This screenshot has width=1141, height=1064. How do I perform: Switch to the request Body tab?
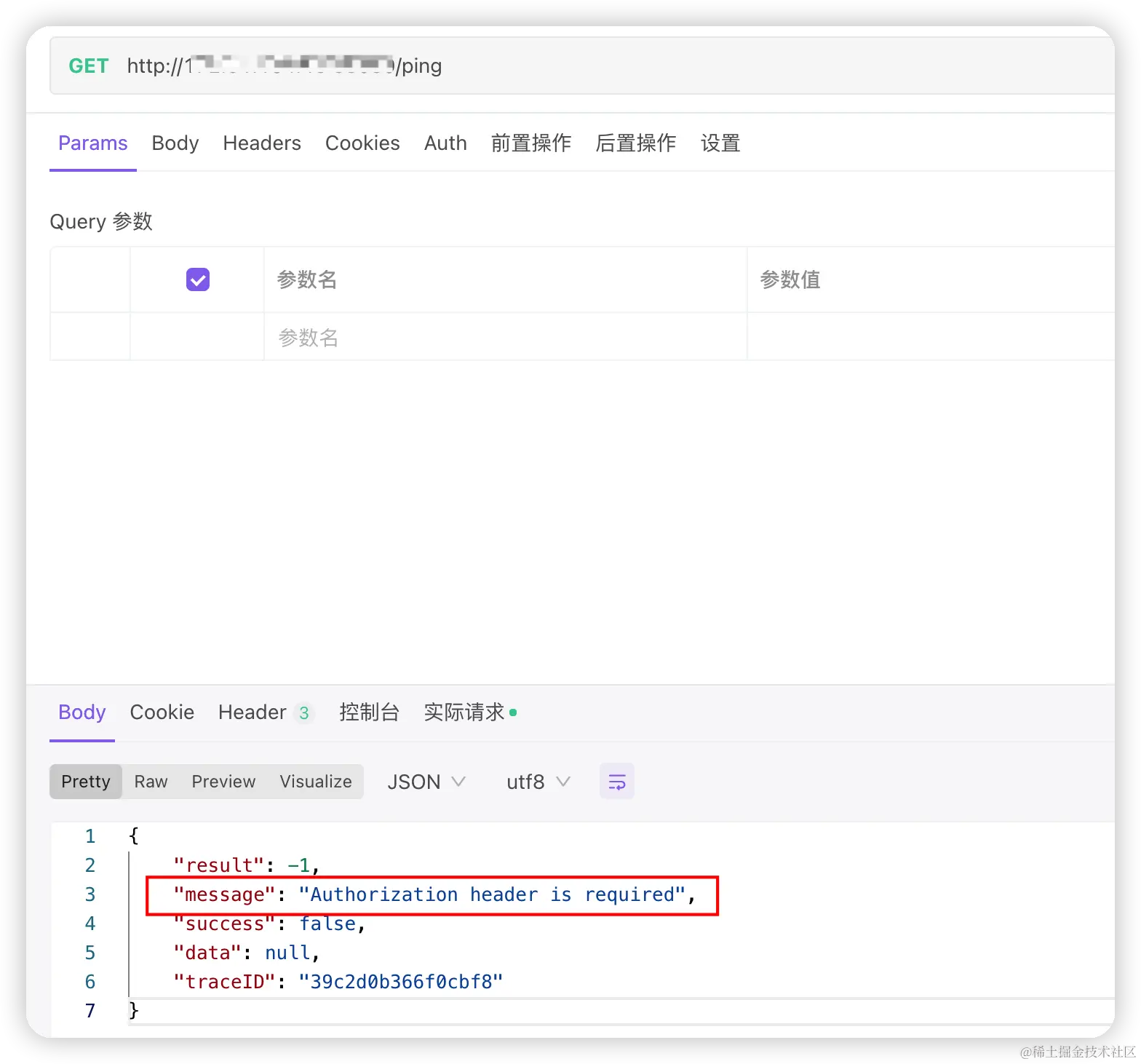pyautogui.click(x=175, y=143)
